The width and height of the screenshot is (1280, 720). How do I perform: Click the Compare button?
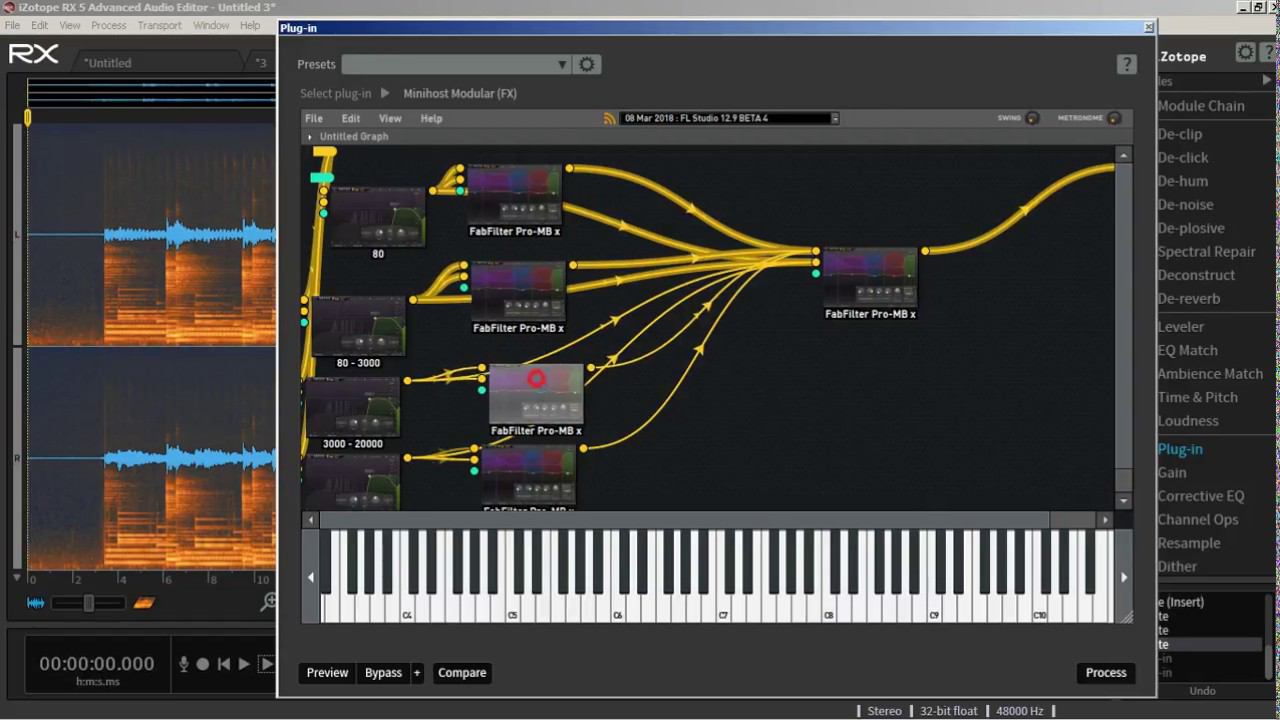point(462,673)
